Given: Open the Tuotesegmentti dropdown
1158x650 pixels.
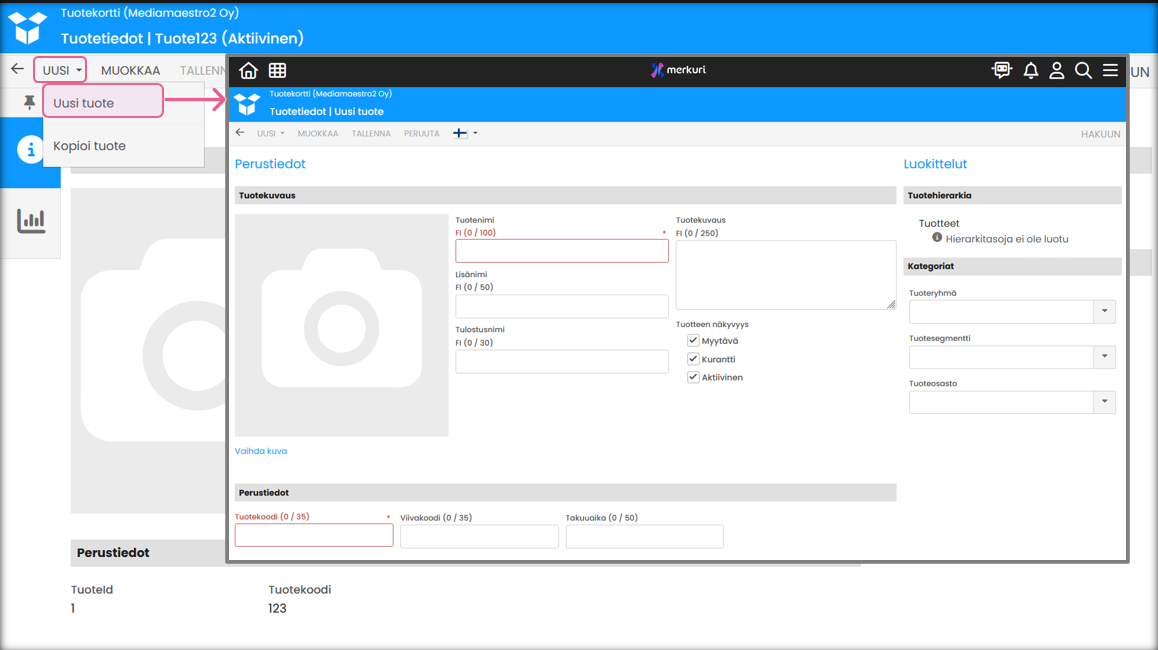Looking at the screenshot, I should click(1104, 357).
